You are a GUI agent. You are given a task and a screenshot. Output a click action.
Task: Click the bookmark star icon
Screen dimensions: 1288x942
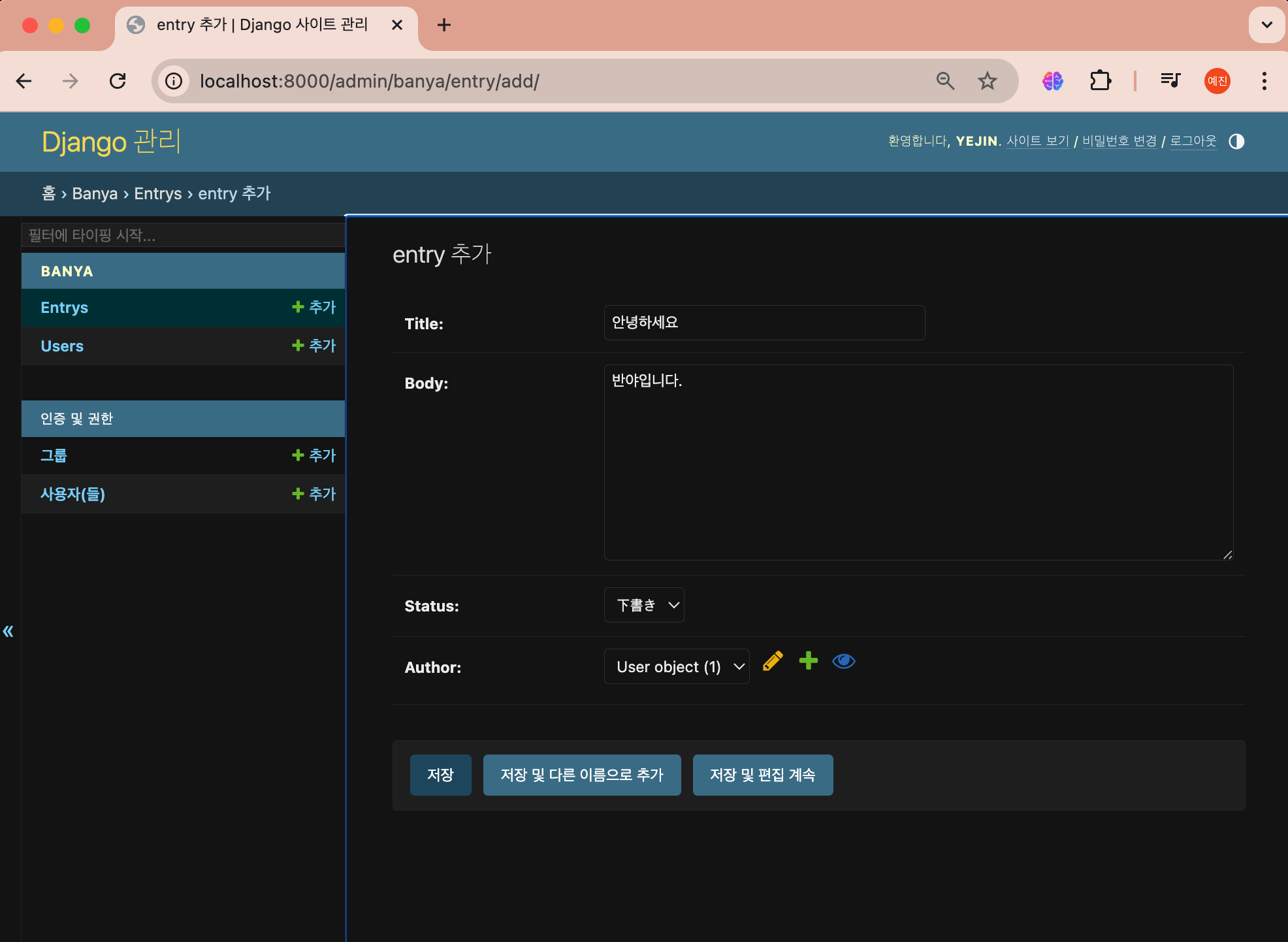[987, 81]
